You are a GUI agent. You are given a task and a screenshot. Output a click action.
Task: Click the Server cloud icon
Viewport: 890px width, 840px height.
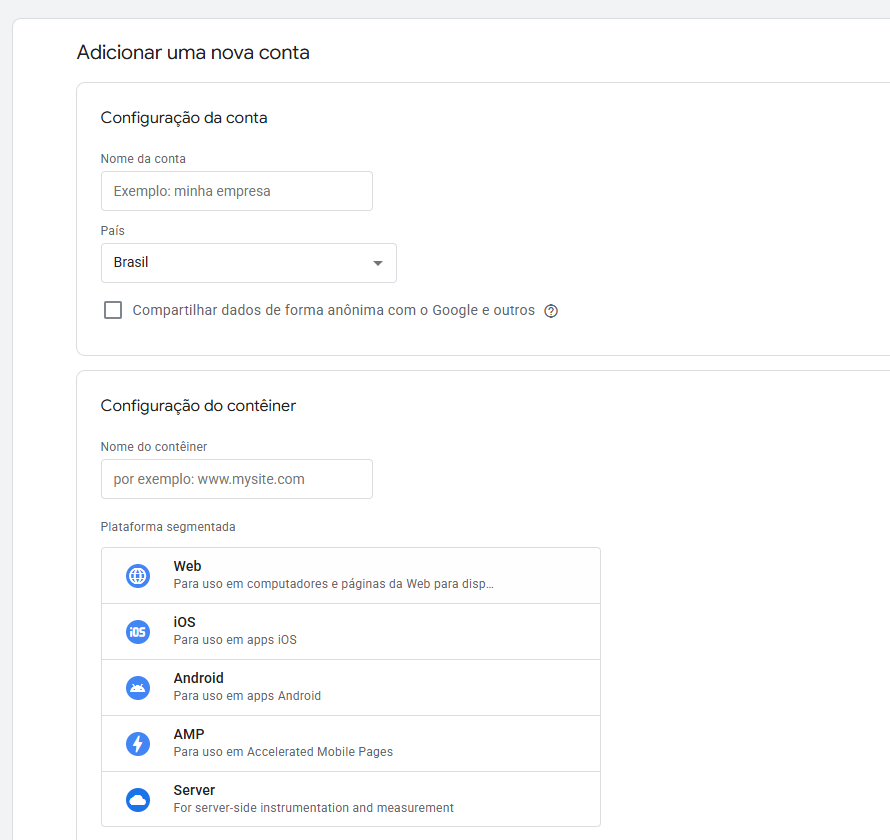pos(138,800)
